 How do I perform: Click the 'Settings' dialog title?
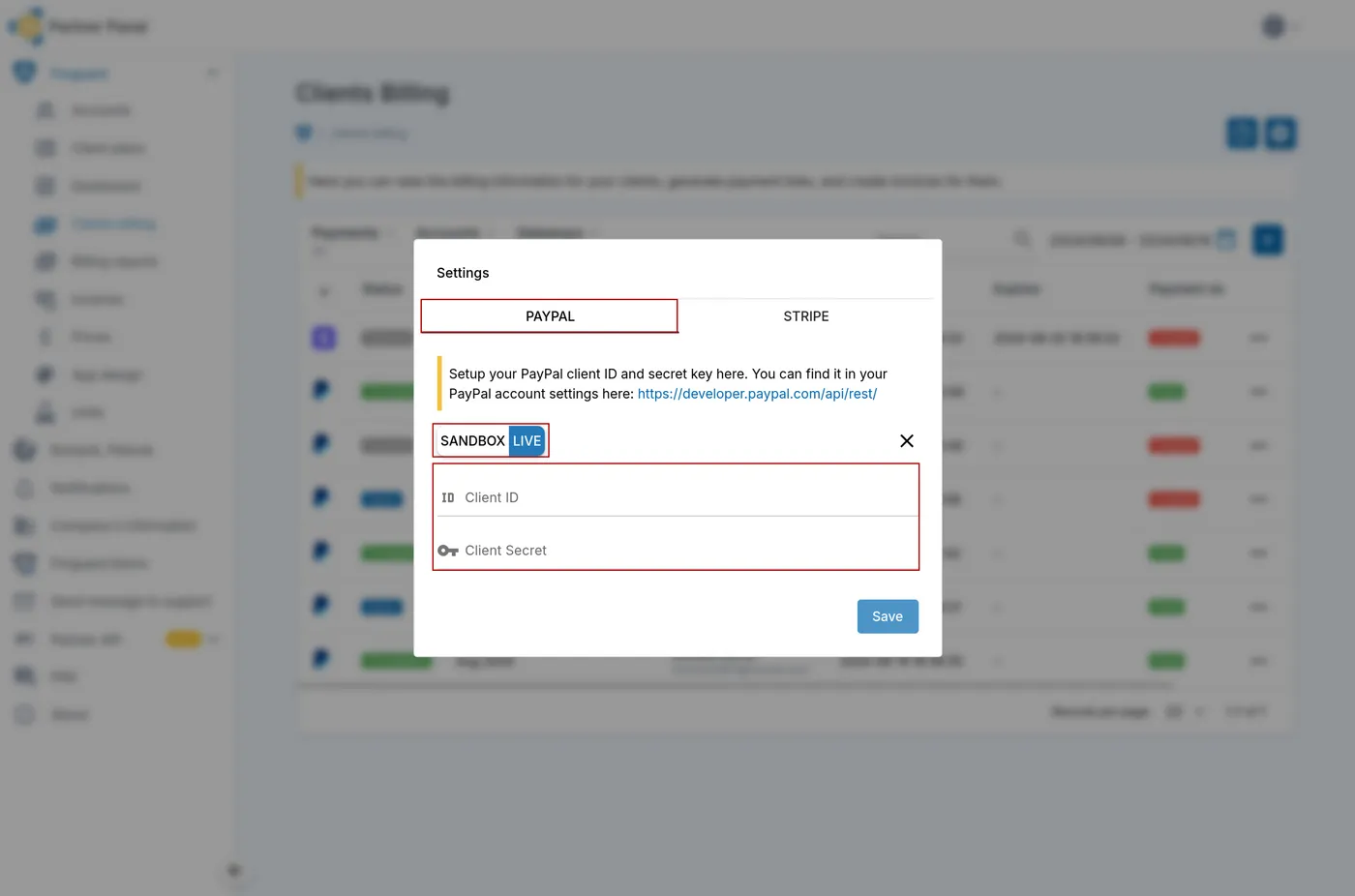tap(463, 273)
